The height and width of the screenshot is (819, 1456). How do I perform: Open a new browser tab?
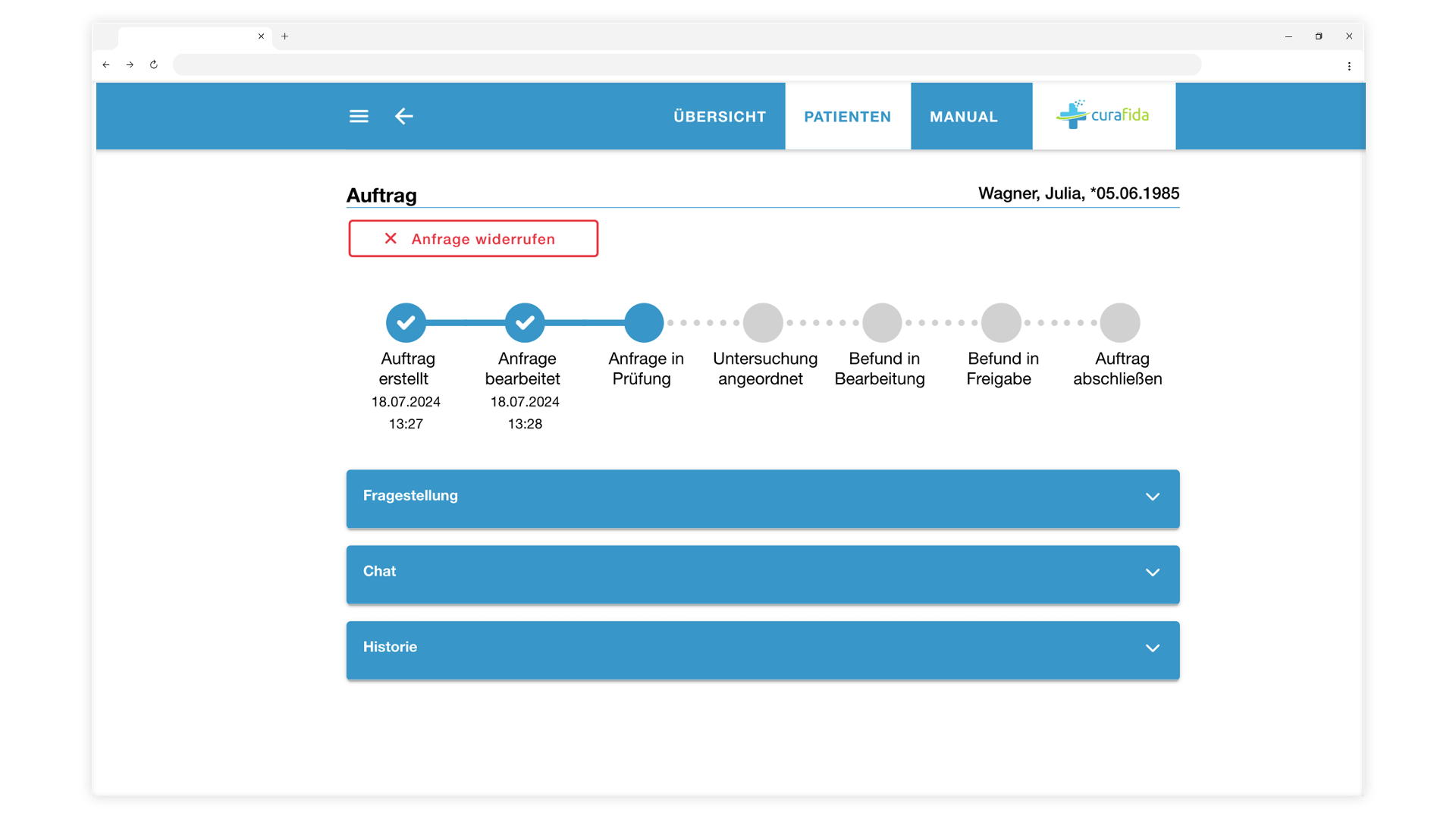285,36
